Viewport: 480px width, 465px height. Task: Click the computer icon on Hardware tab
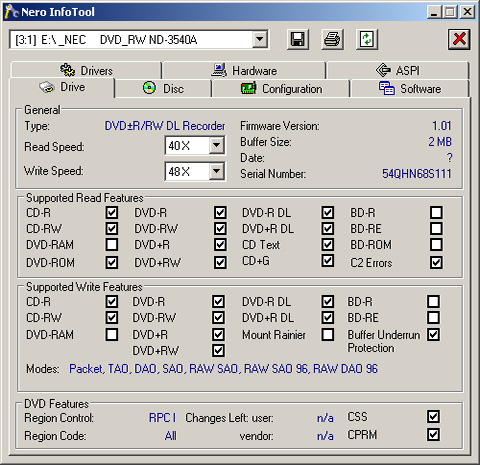pyautogui.click(x=219, y=70)
